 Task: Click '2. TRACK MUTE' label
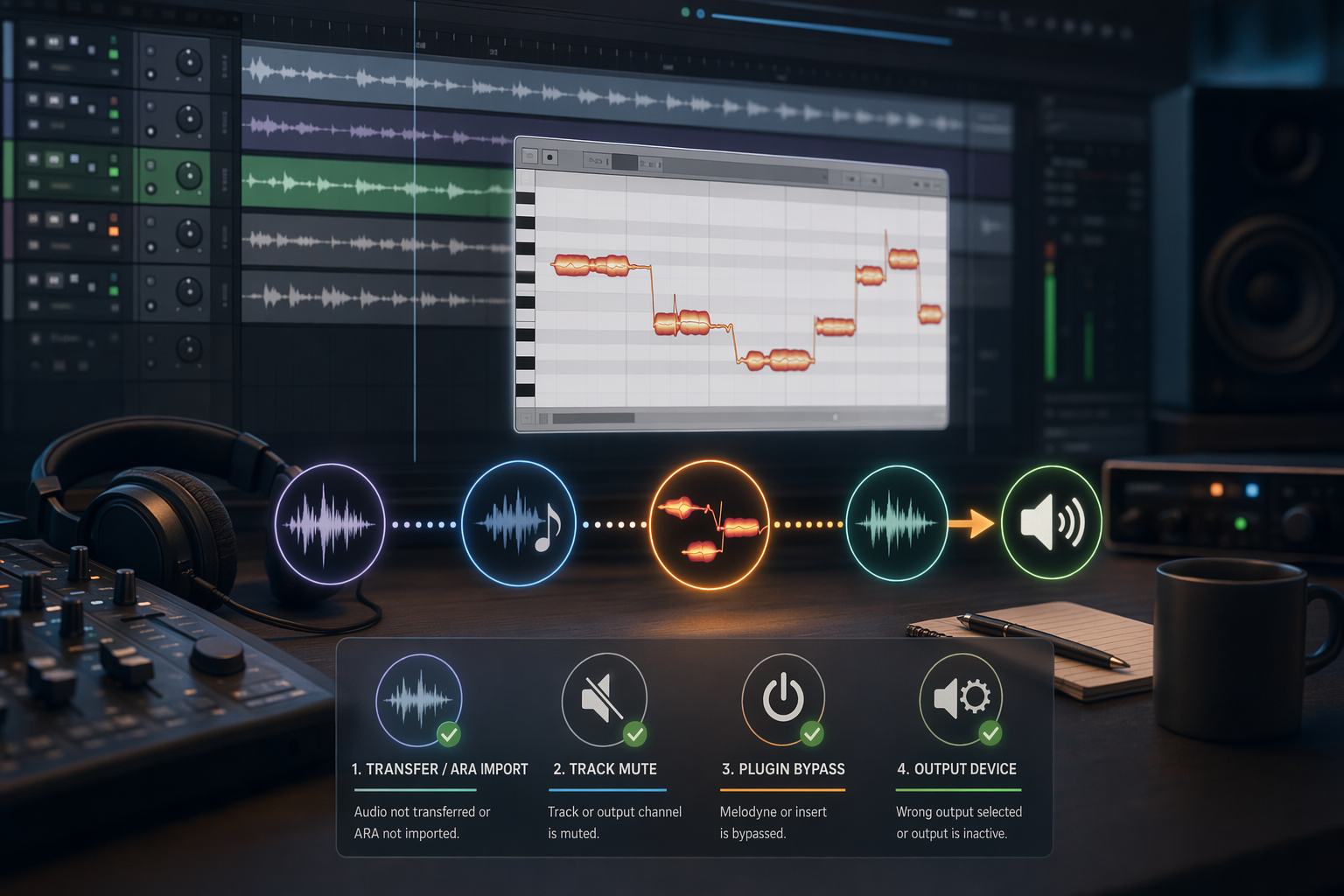click(x=605, y=769)
